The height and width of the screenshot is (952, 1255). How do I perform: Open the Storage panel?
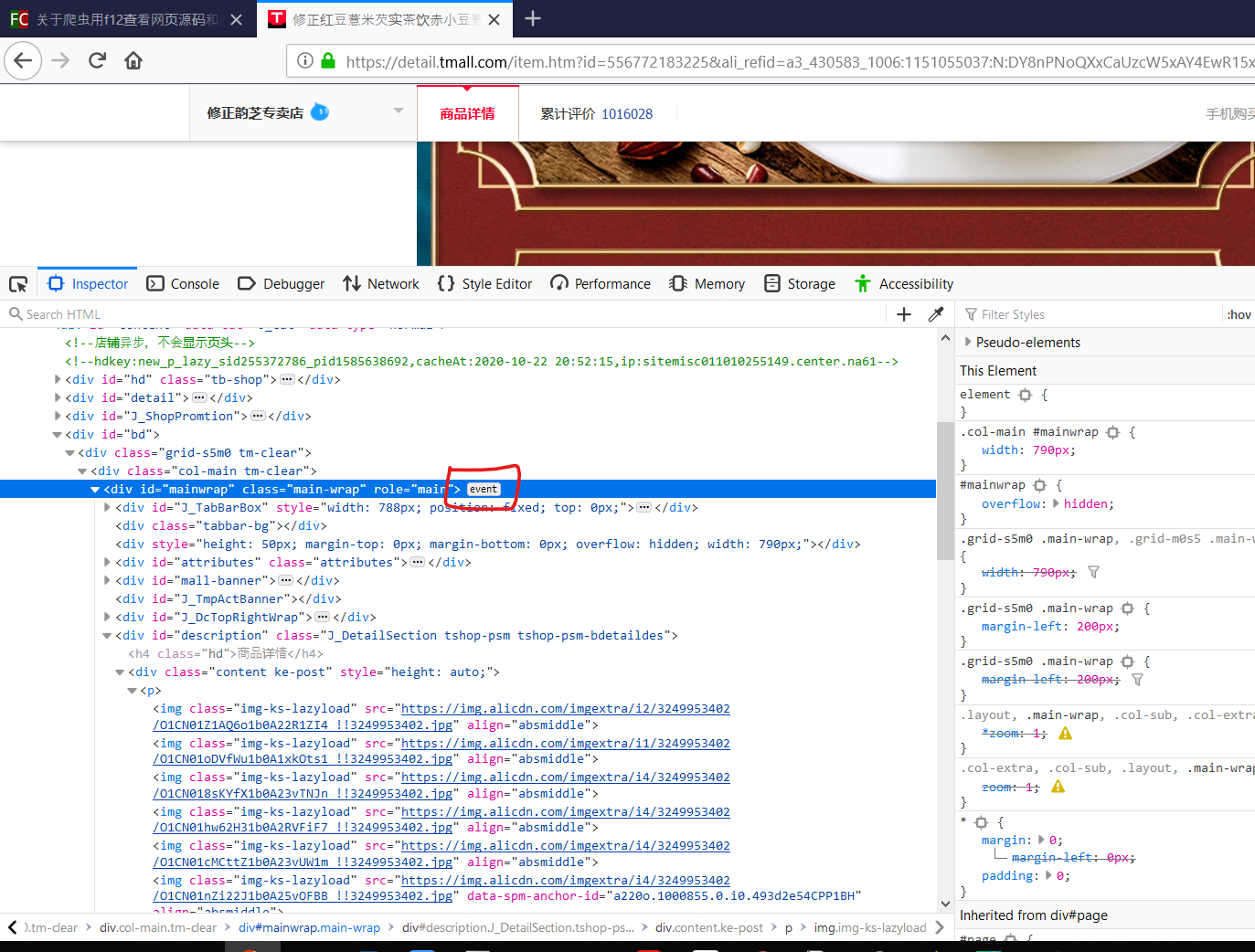[x=800, y=284]
